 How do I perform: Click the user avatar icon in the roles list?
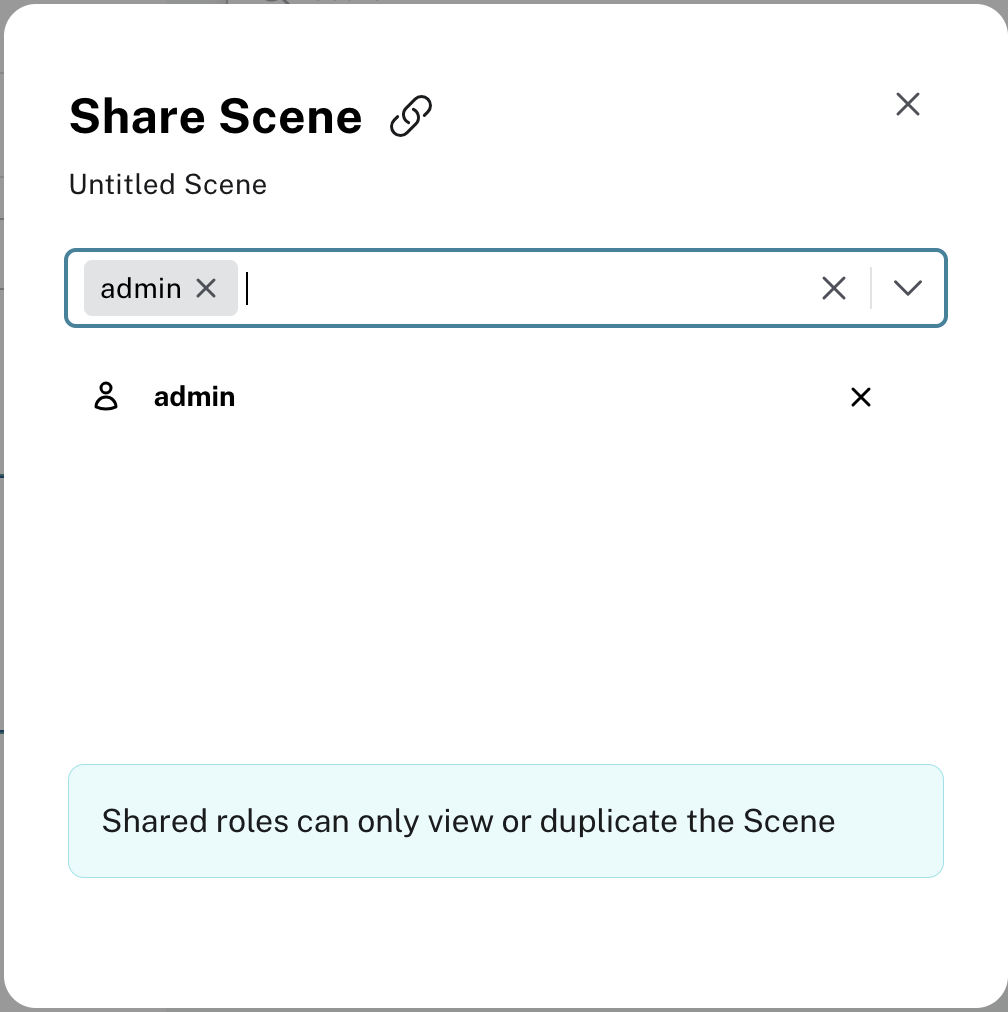pos(107,396)
